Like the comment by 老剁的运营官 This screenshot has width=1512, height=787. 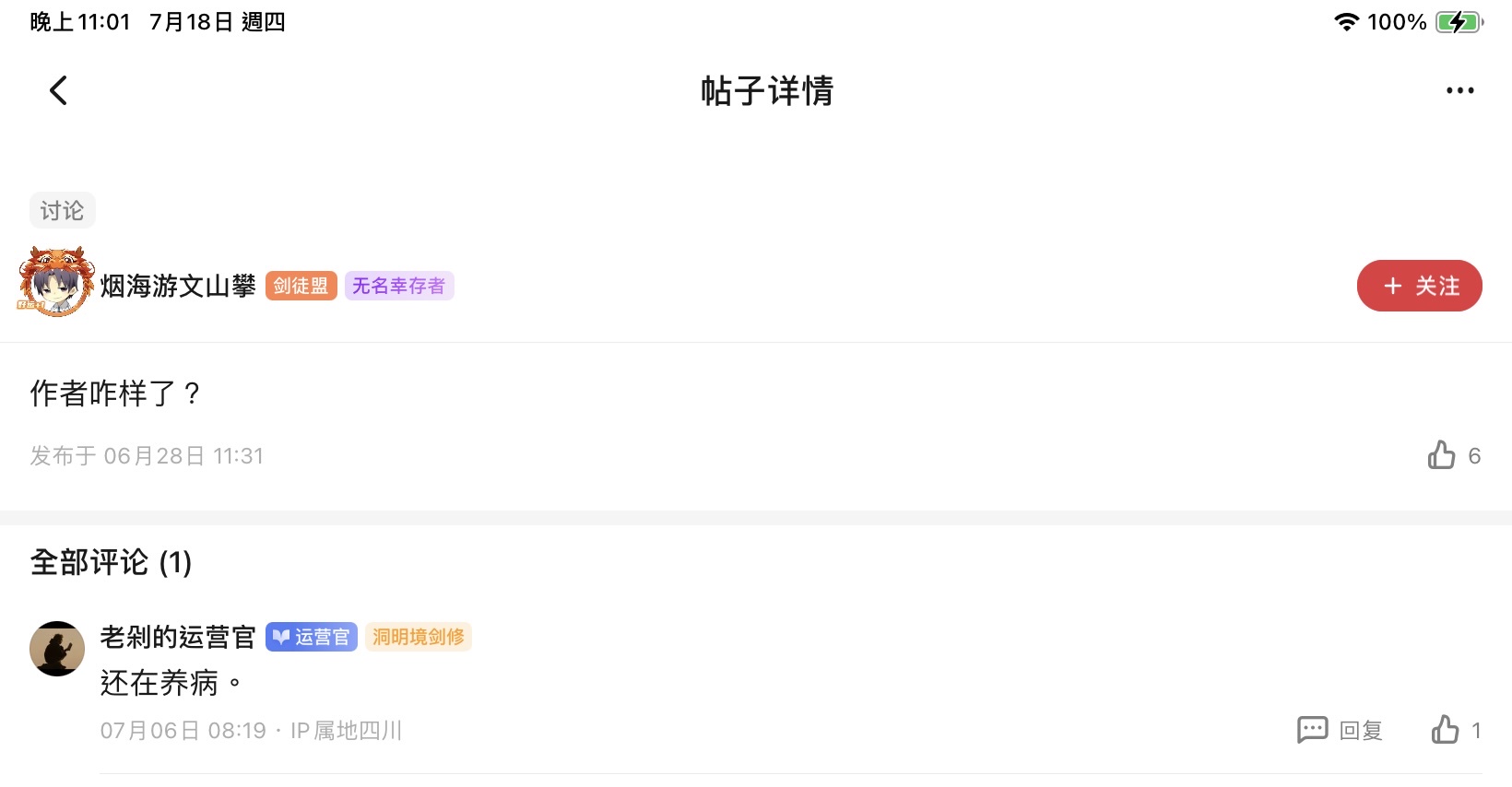point(1446,730)
